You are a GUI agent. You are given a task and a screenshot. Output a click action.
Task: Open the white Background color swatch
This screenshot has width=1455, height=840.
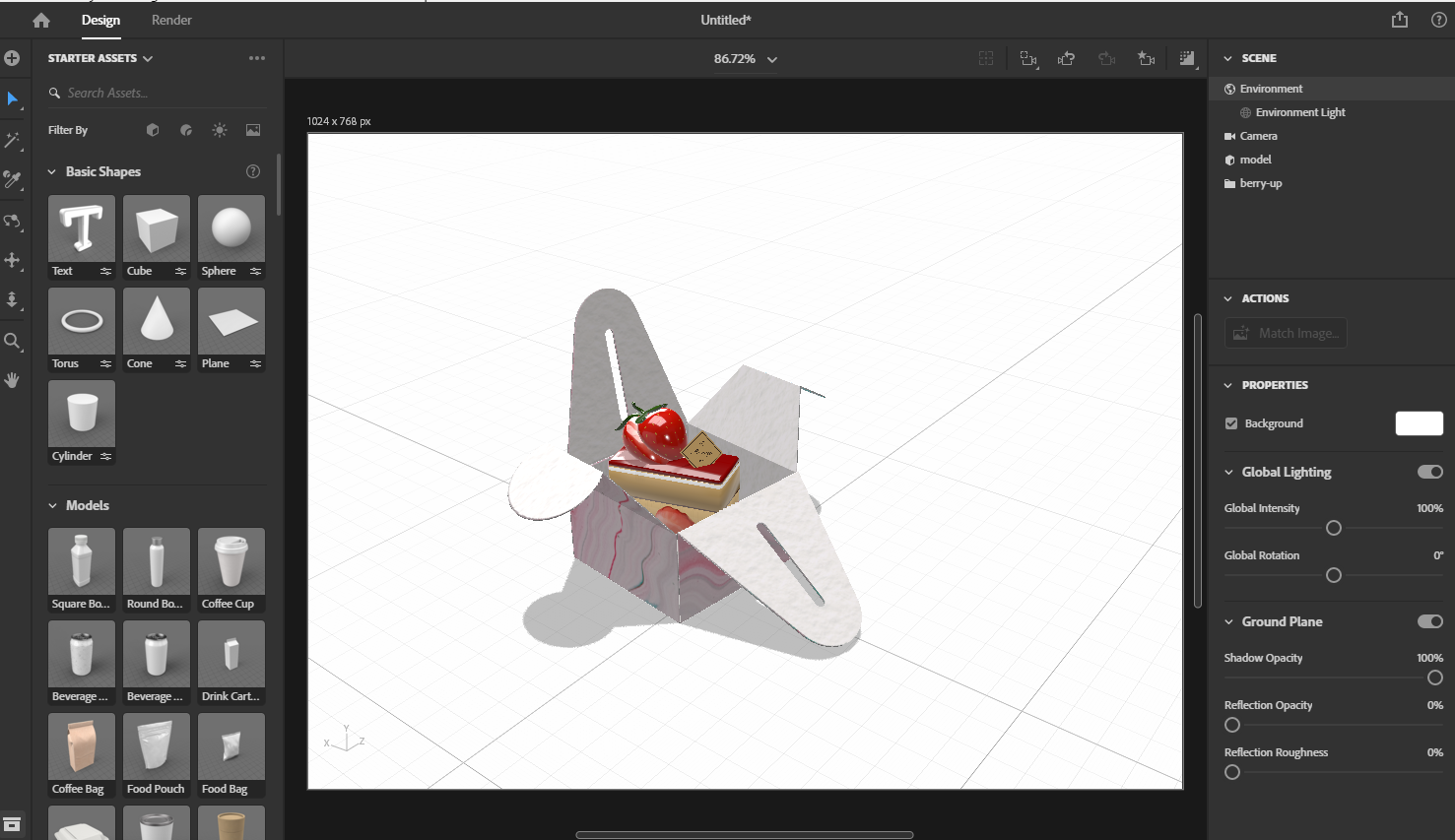point(1420,423)
